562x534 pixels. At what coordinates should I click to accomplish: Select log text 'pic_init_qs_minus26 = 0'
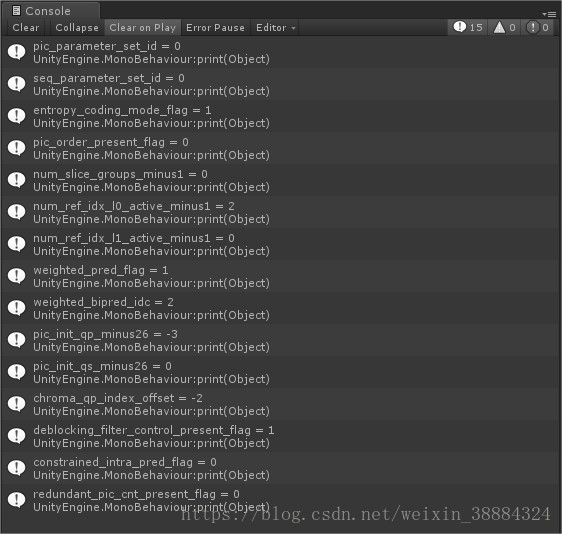[x=103, y=366]
